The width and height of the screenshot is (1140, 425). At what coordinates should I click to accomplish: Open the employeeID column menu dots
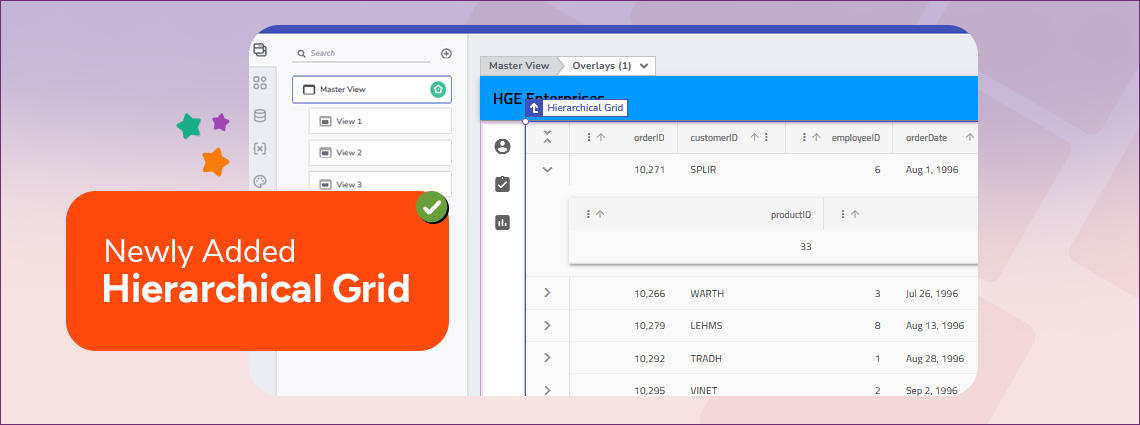(x=804, y=137)
